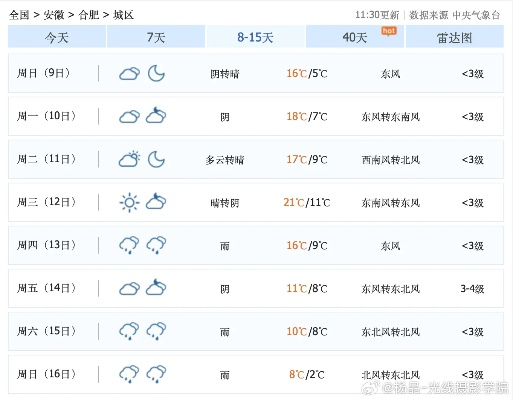Click the 11:30更新 timestamp
Image resolution: width=513 pixels, height=400 pixels.
click(x=377, y=15)
